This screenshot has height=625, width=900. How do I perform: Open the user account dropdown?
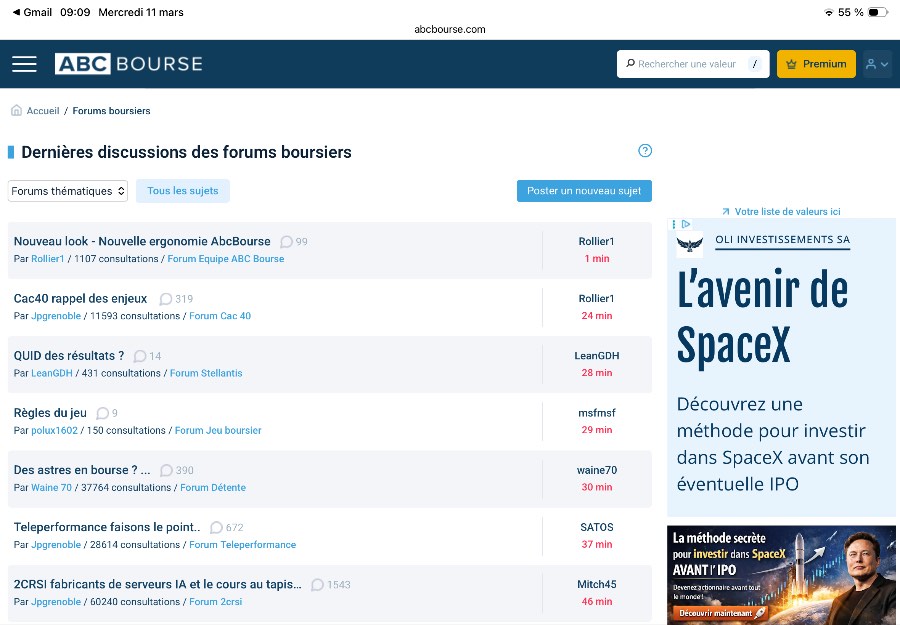[877, 64]
